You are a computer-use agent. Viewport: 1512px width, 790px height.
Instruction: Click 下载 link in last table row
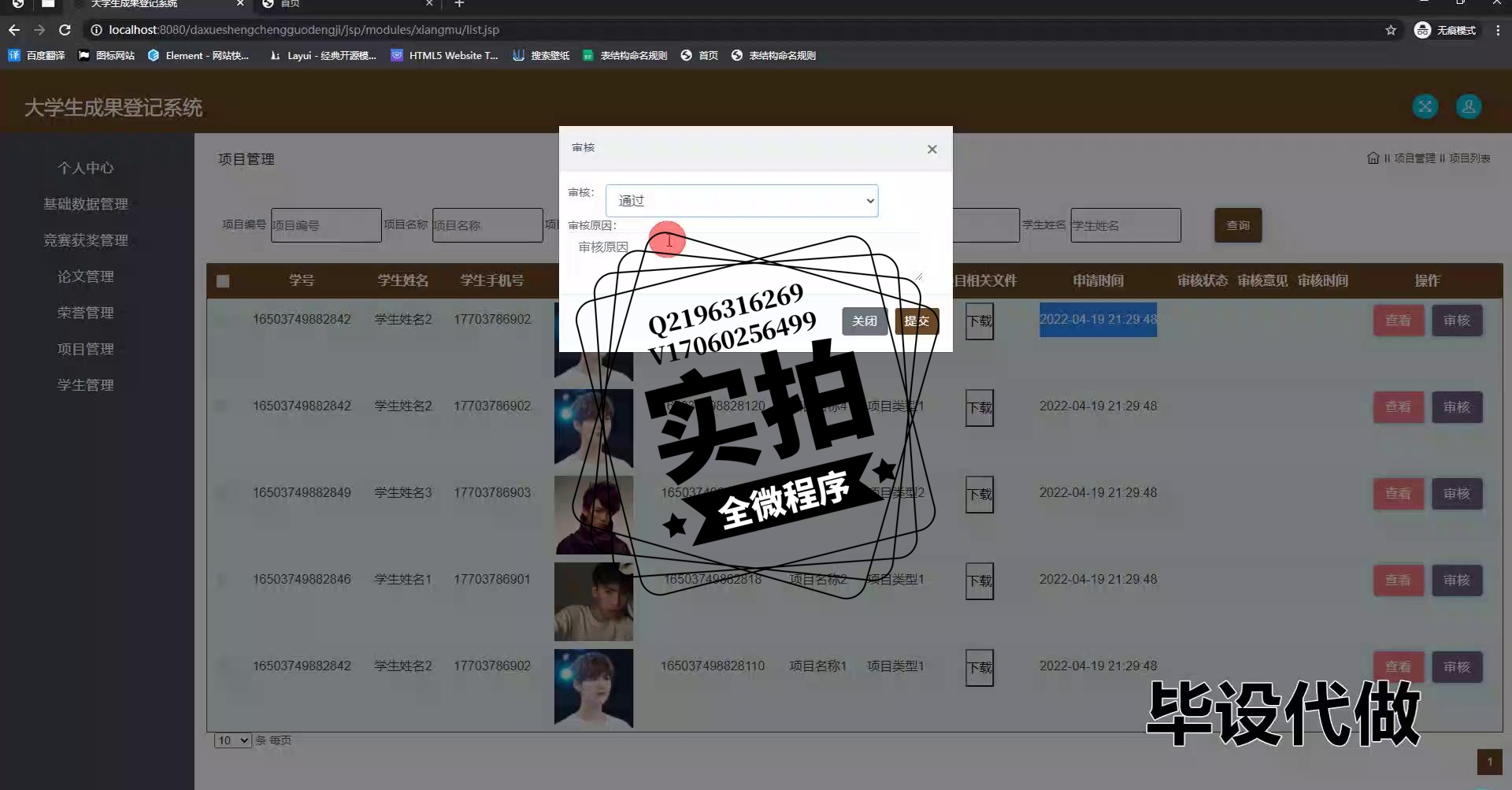click(980, 668)
